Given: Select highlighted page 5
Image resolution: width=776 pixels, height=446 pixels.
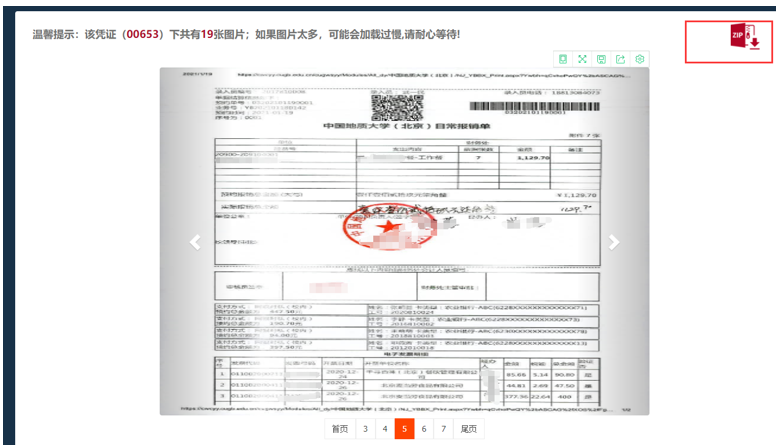Looking at the screenshot, I should 404,429.
